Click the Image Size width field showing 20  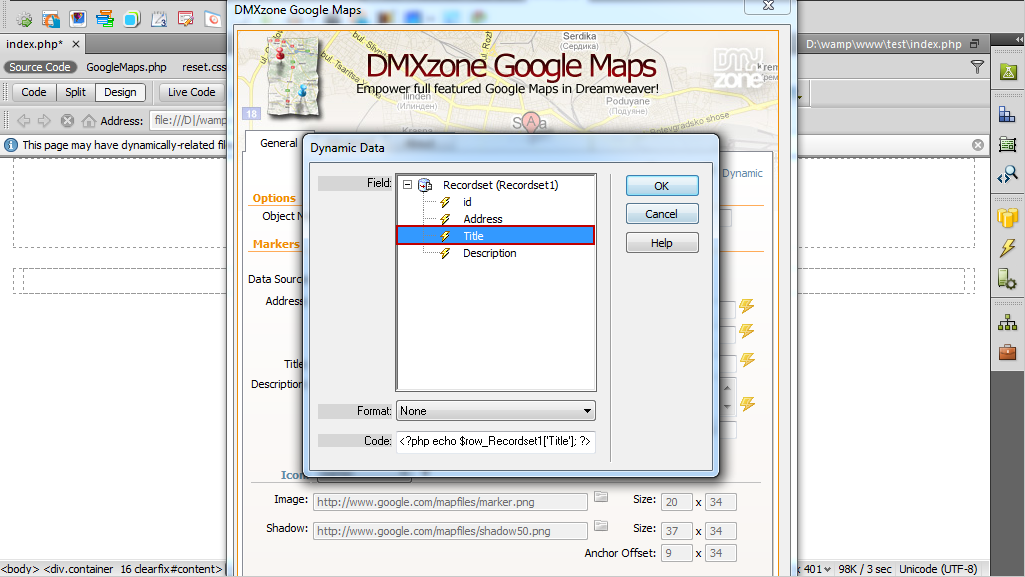pyautogui.click(x=677, y=502)
